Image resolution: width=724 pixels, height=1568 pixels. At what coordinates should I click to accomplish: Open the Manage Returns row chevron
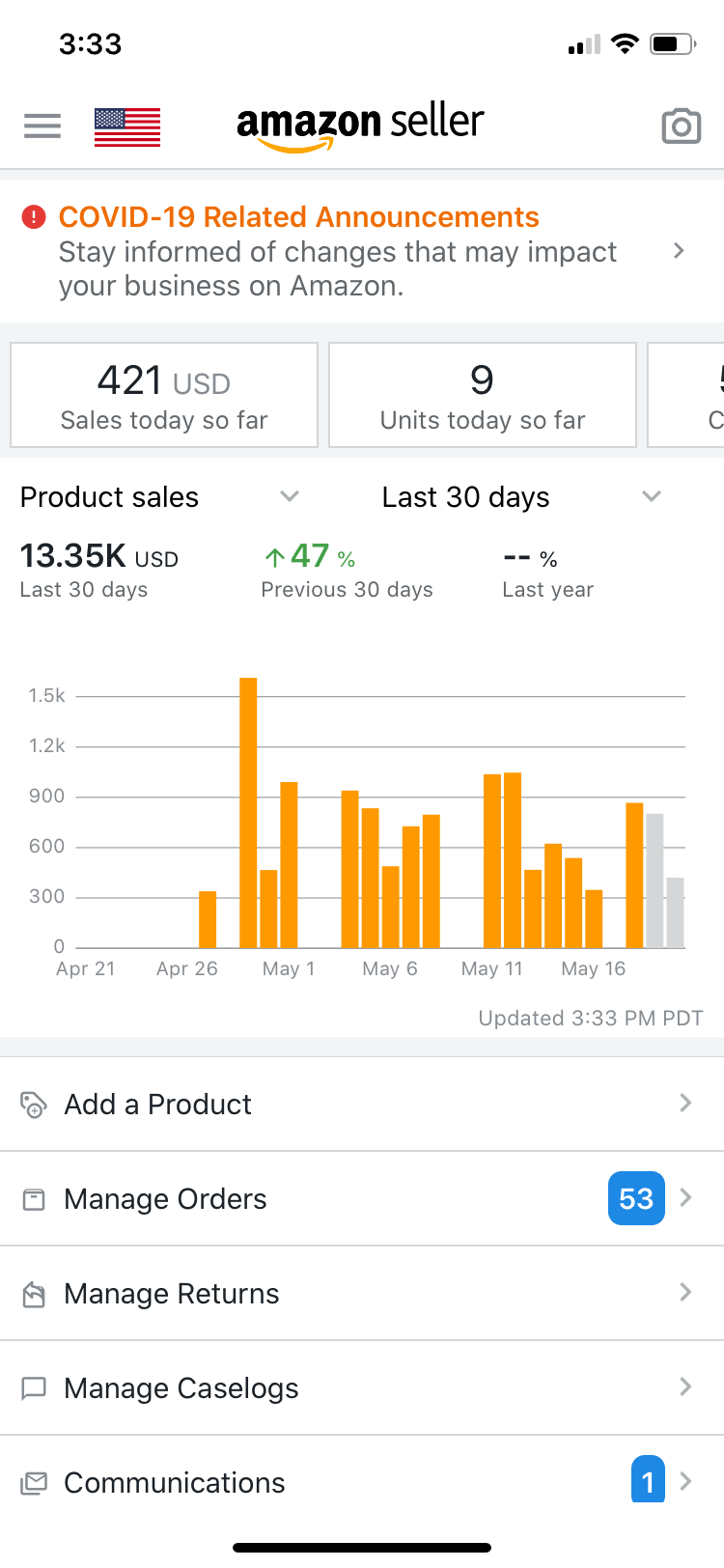point(685,1293)
